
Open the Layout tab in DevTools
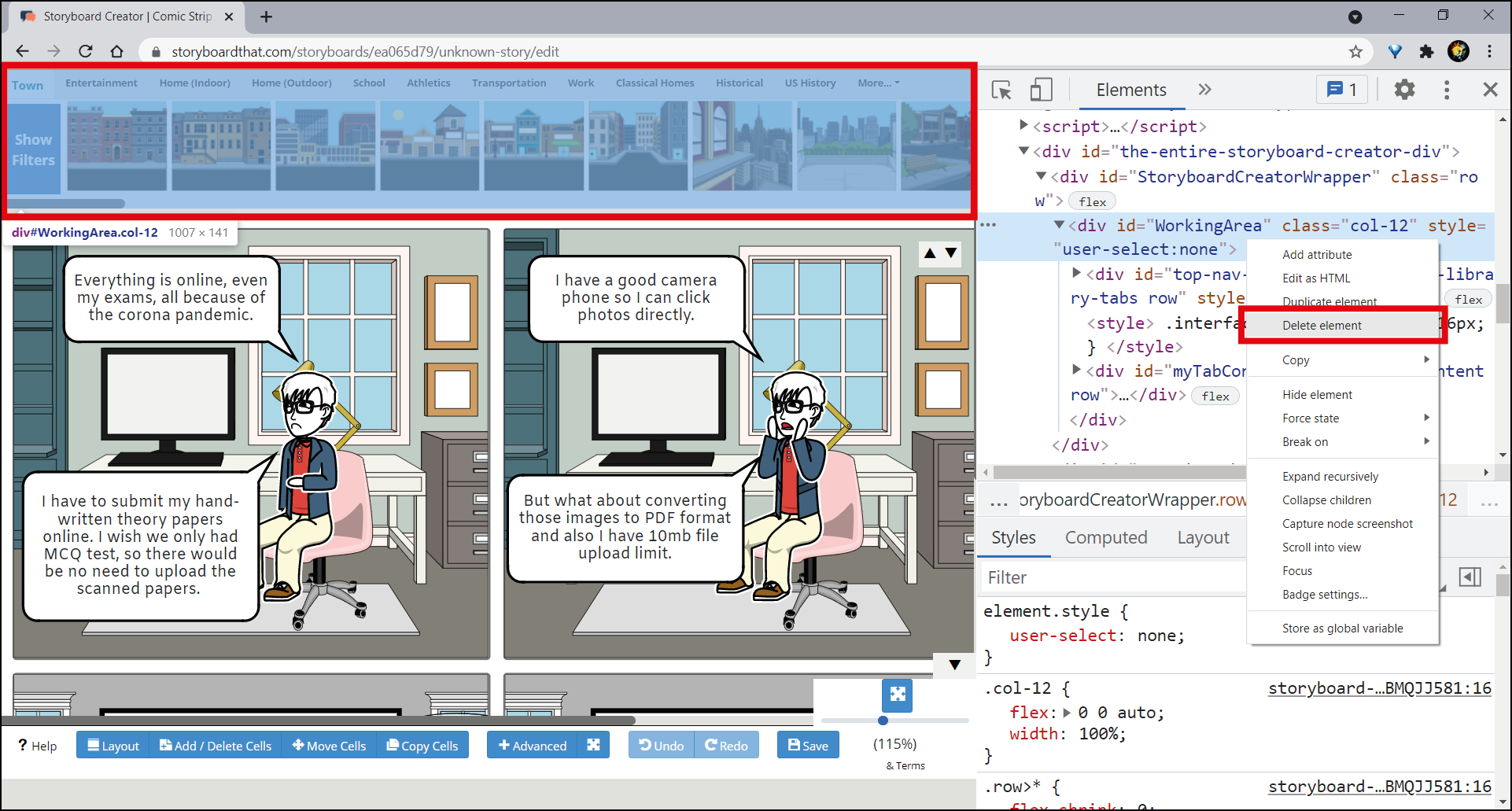(1203, 537)
